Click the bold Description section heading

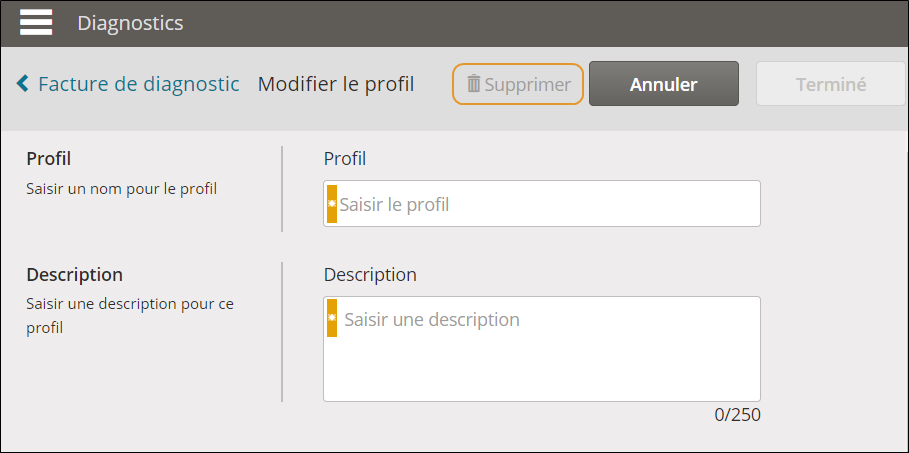pyautogui.click(x=74, y=274)
